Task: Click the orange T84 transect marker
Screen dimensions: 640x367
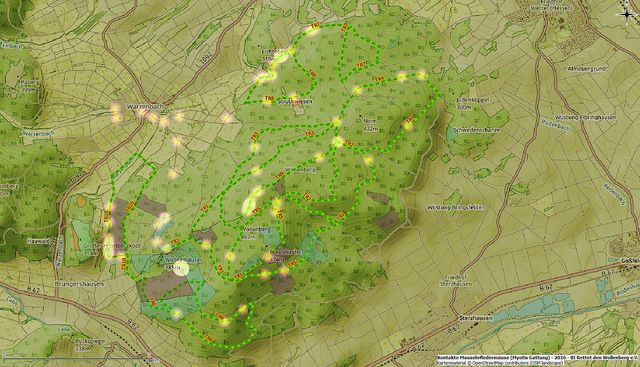Action: [x=380, y=79]
